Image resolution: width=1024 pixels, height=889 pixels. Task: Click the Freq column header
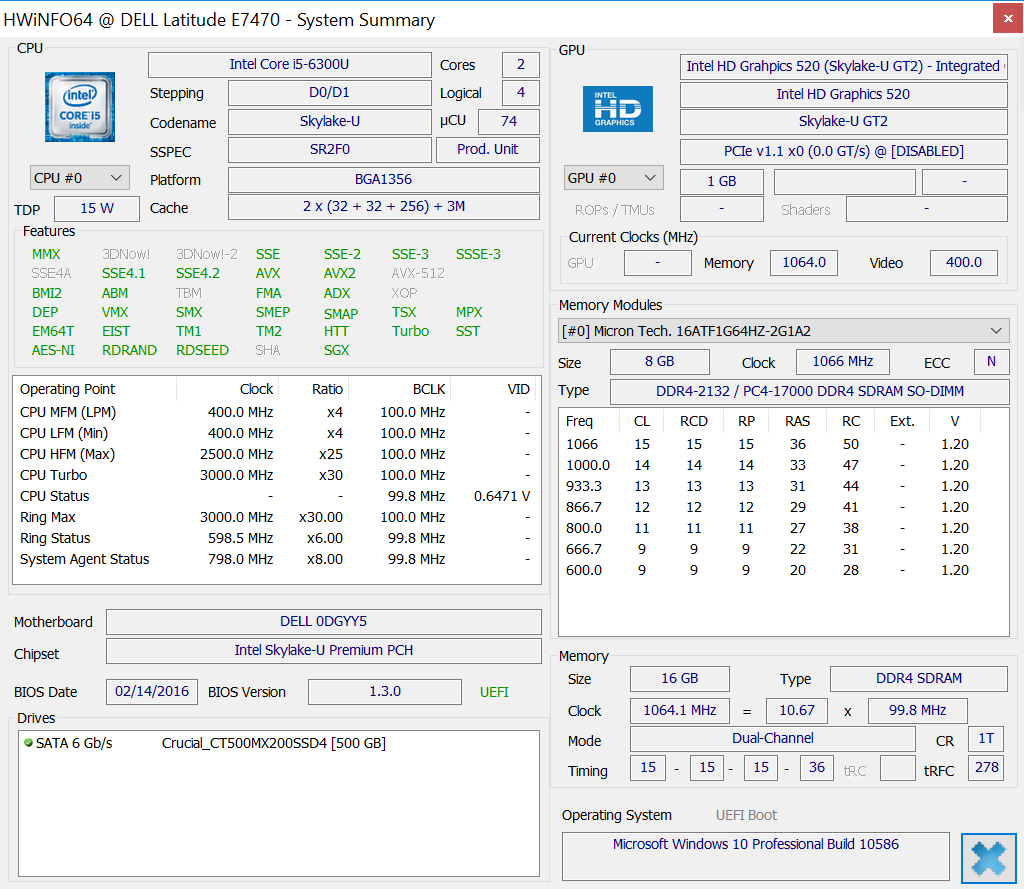pos(590,421)
